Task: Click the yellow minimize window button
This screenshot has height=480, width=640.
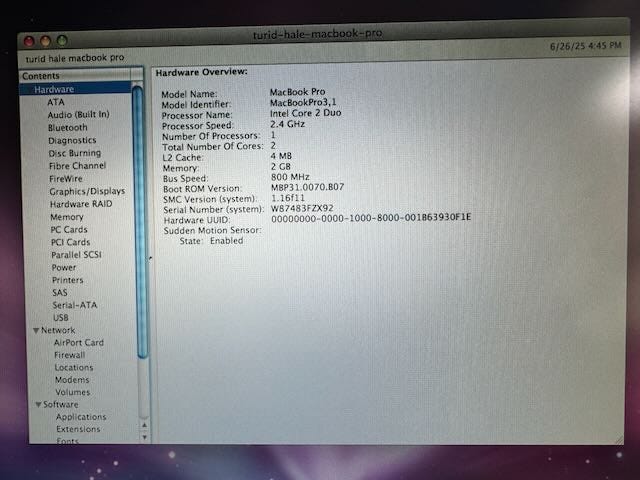Action: [x=45, y=41]
